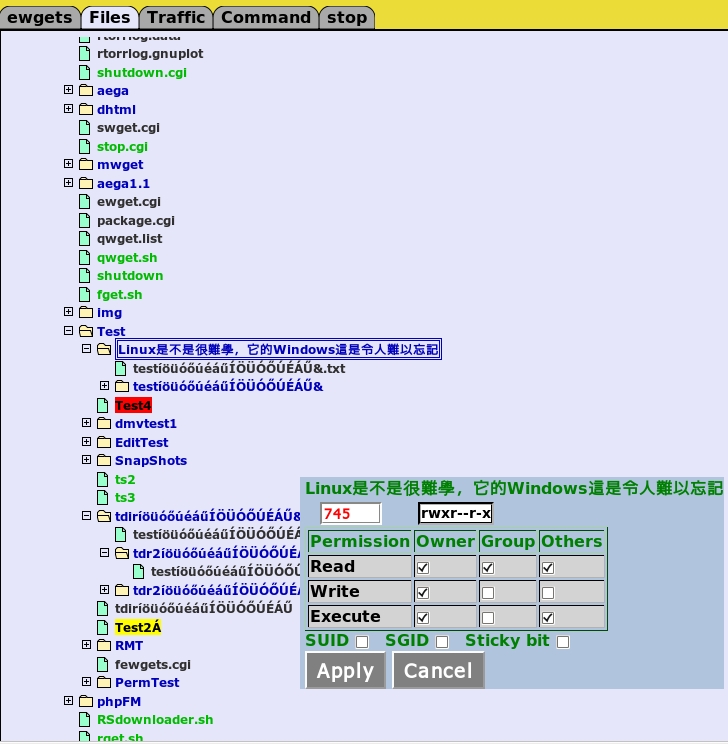Collapse the Test folder tree node
This screenshot has width=728, height=744.
click(68, 331)
